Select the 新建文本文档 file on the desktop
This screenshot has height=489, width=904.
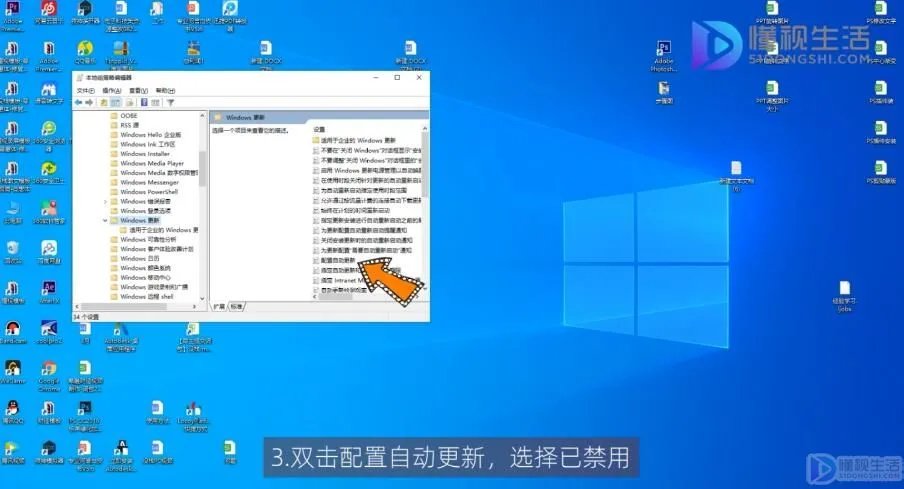click(x=736, y=175)
